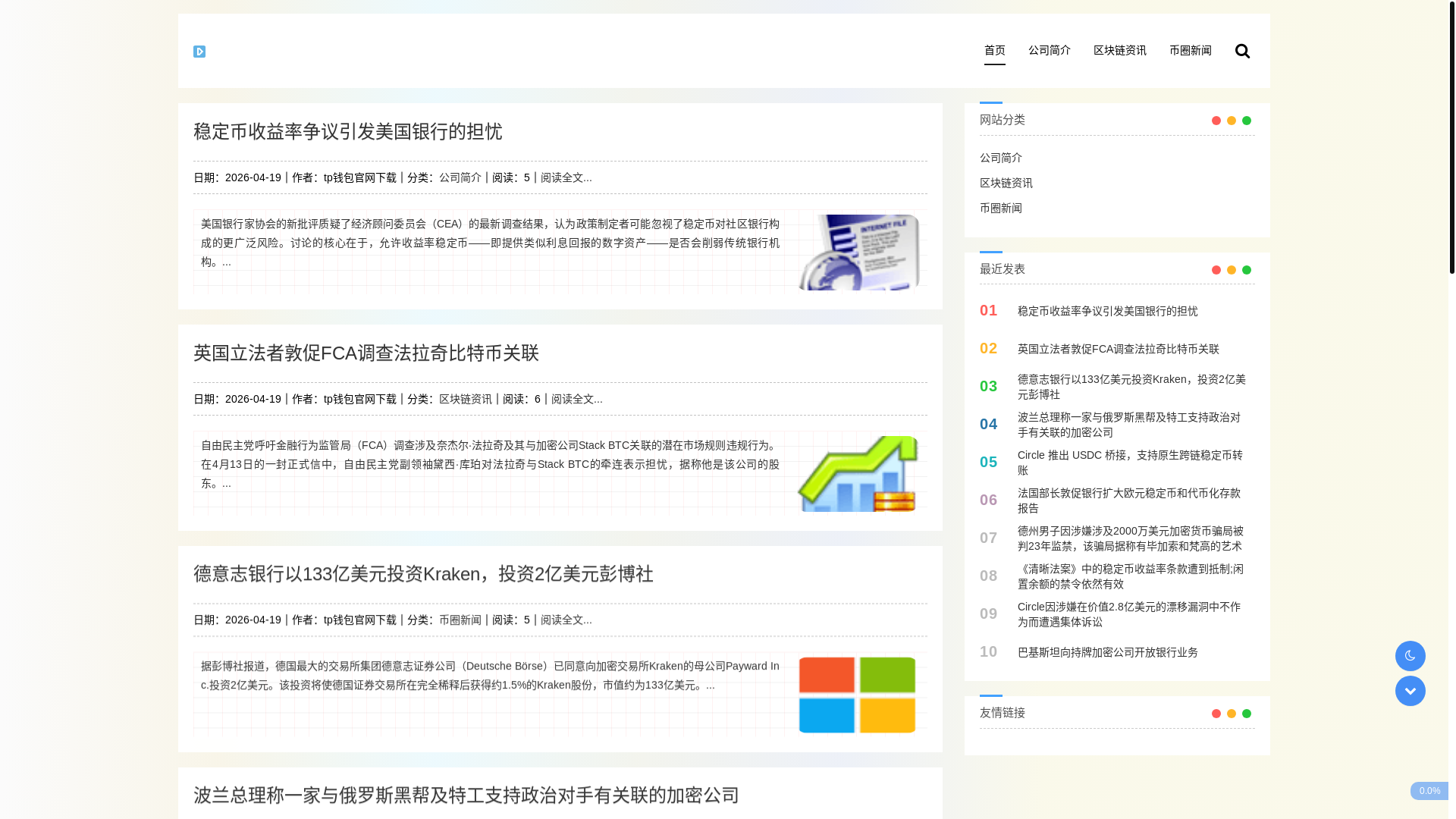Click the scroll-down chevron floating button
This screenshot has height=819, width=1456.
(x=1410, y=691)
